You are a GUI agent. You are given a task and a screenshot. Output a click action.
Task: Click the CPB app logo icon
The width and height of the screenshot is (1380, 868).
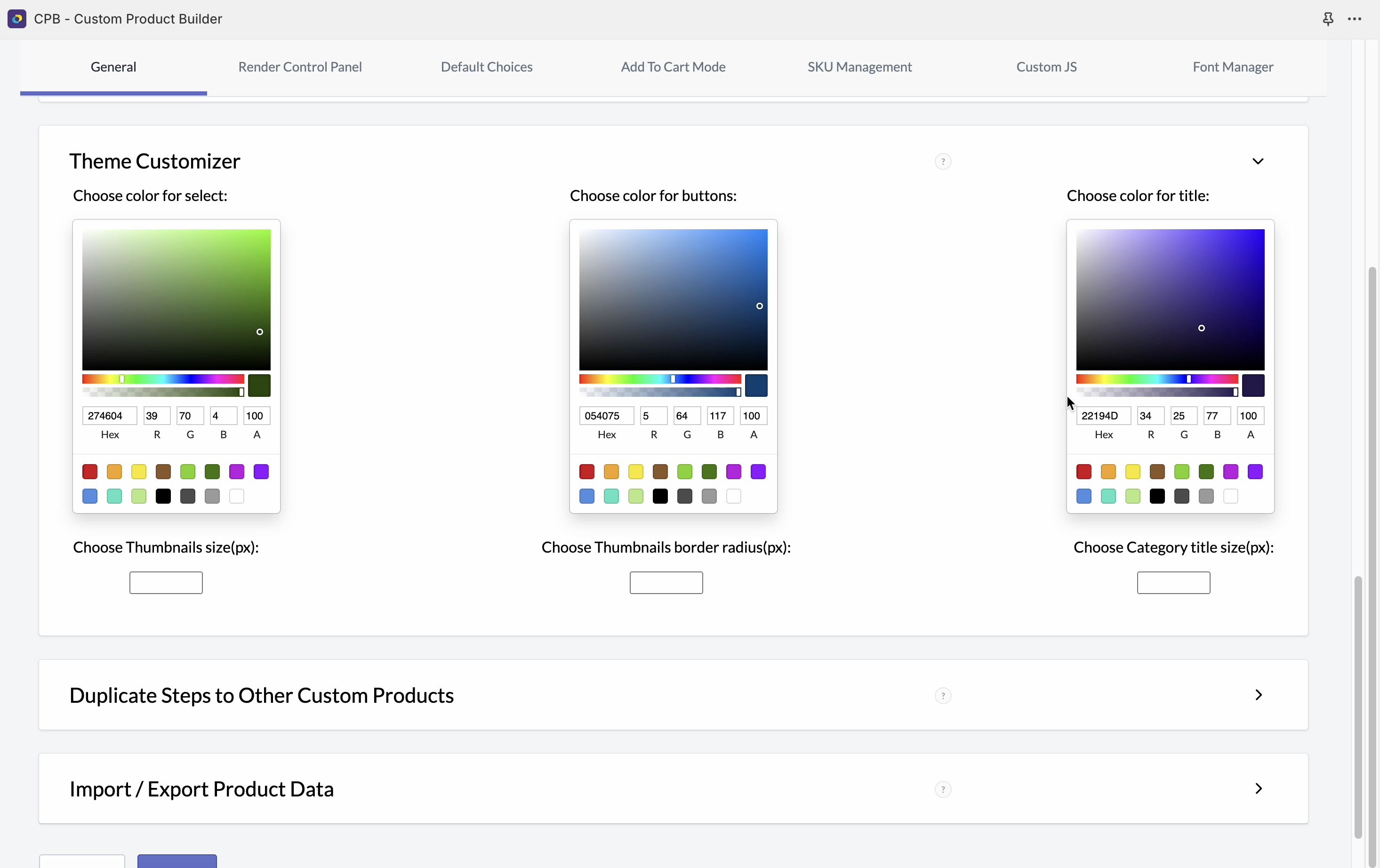16,19
